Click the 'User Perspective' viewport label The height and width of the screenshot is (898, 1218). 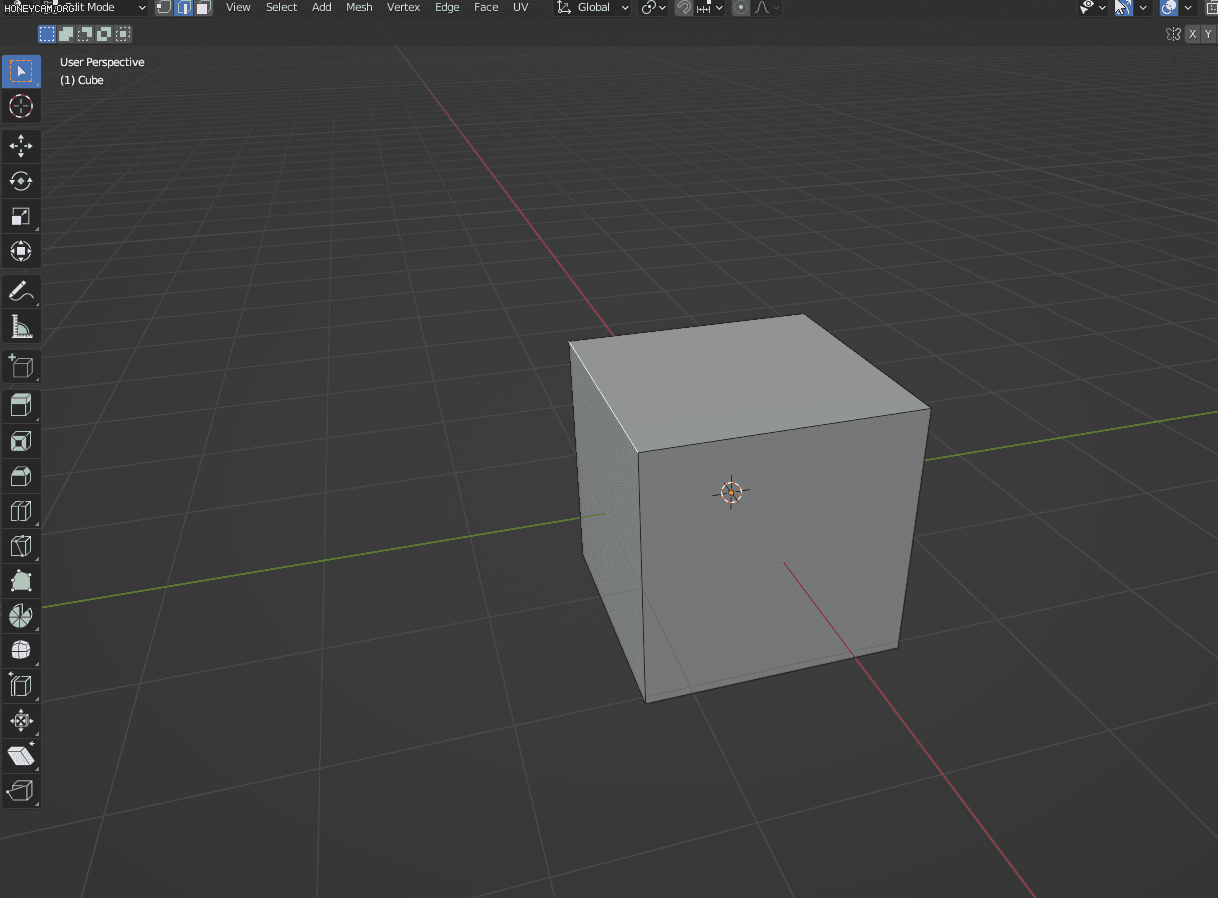coord(102,62)
